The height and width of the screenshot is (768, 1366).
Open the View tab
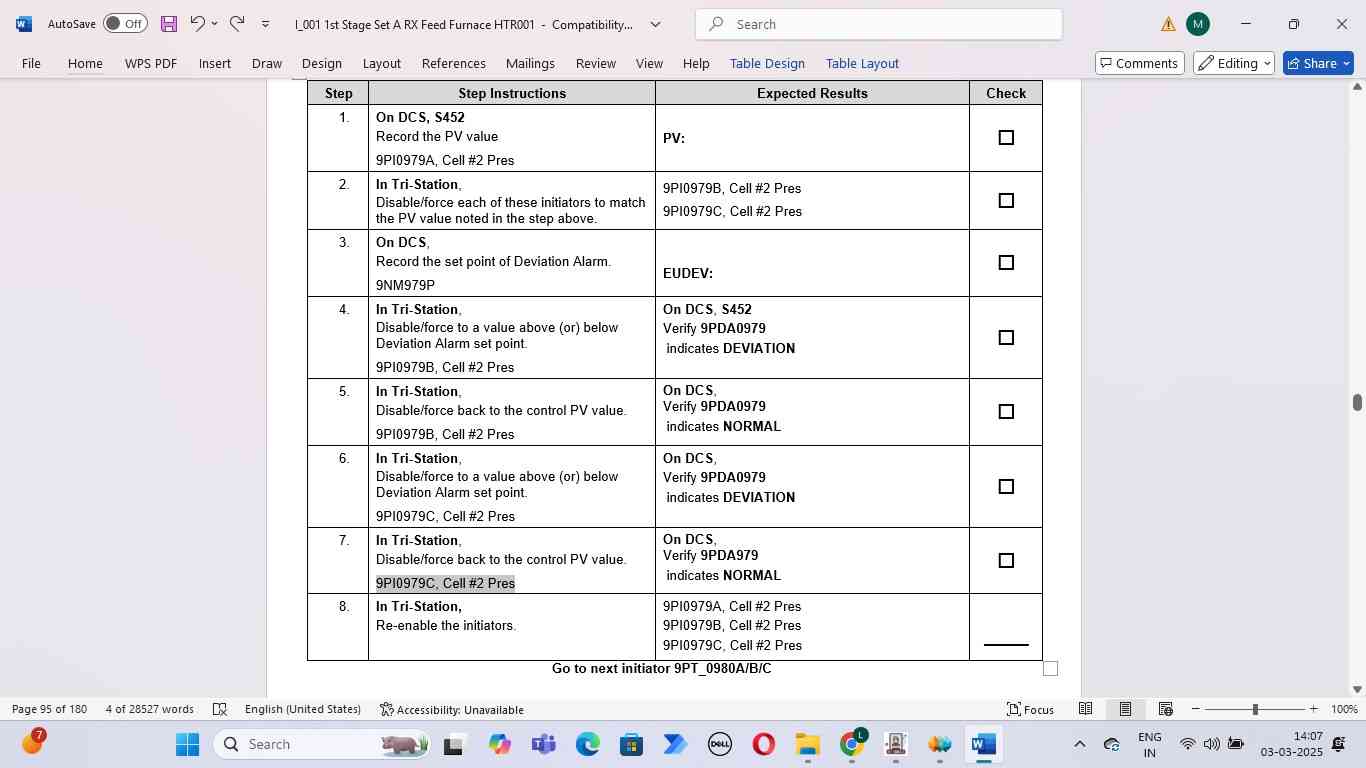[x=650, y=63]
